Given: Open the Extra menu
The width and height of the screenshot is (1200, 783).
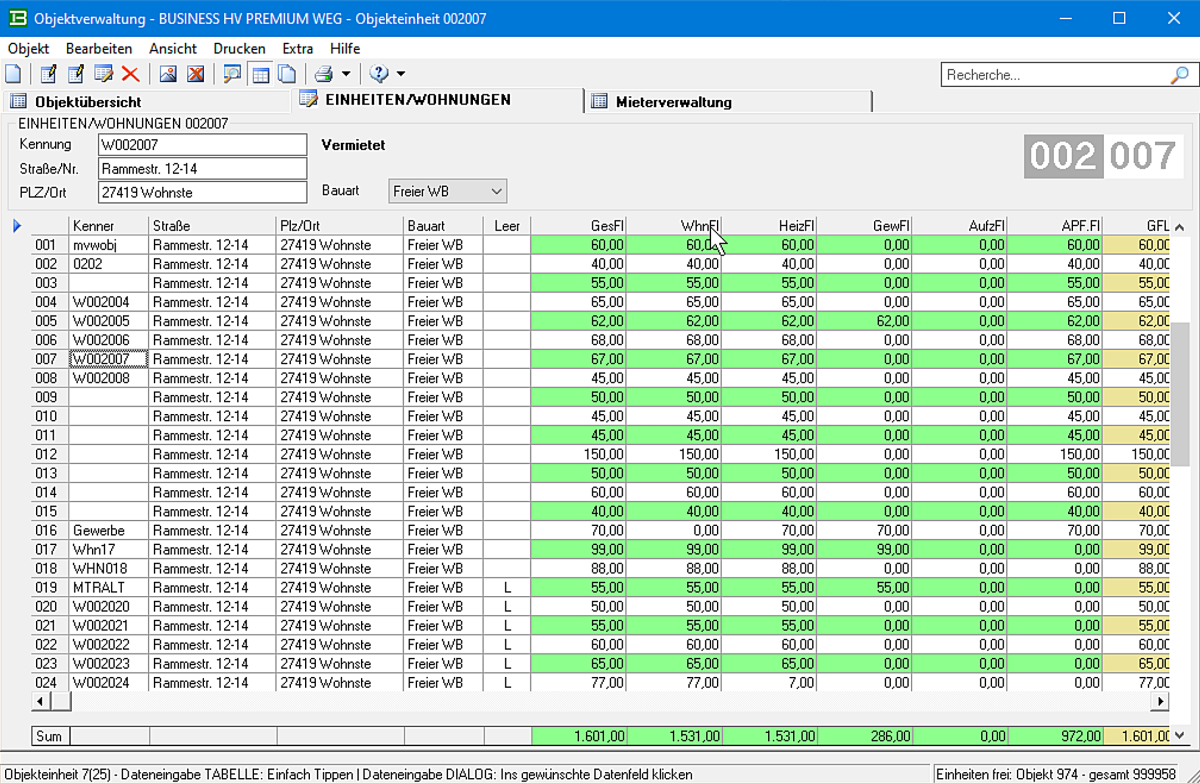Looking at the screenshot, I should tap(297, 48).
